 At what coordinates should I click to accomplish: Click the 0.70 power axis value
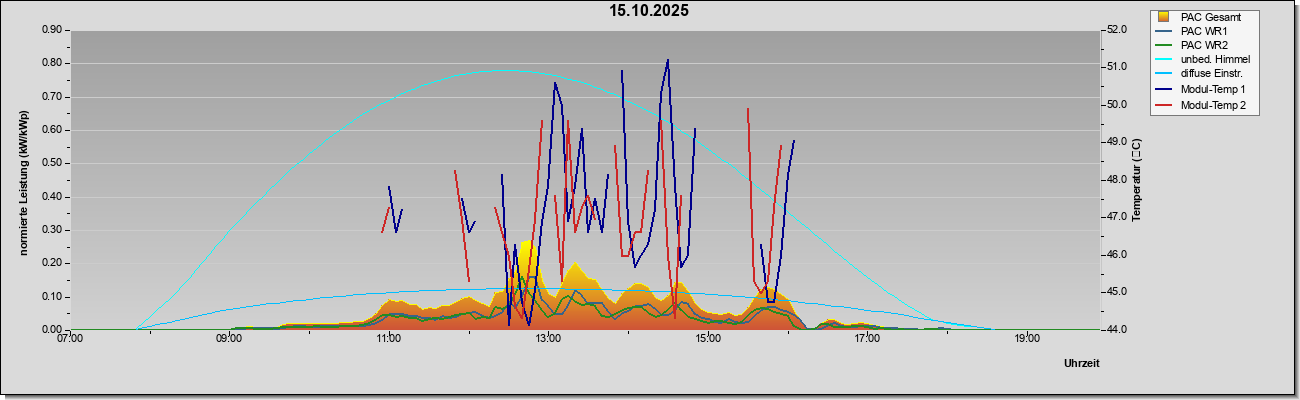52,97
